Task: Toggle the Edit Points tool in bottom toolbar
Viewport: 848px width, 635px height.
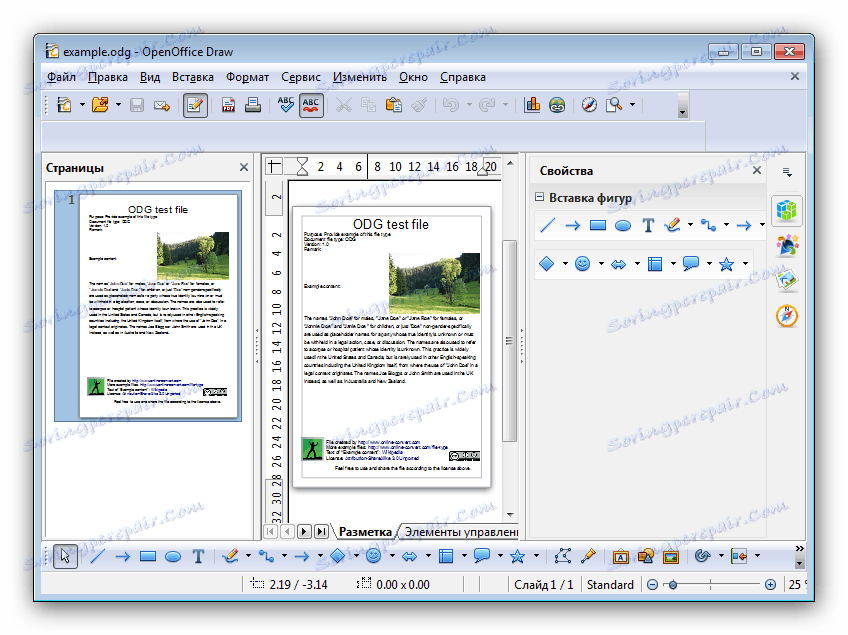Action: point(563,556)
